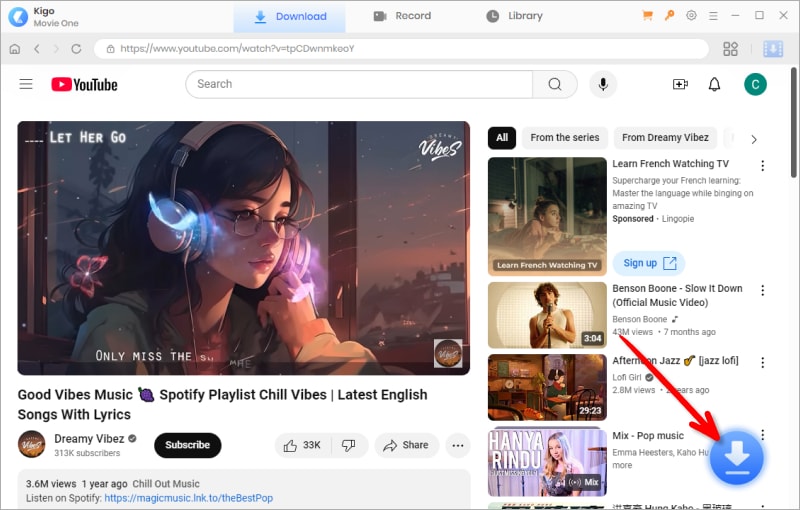800x510 pixels.
Task: Open Dreamy Vibez channel name
Action: click(x=89, y=439)
